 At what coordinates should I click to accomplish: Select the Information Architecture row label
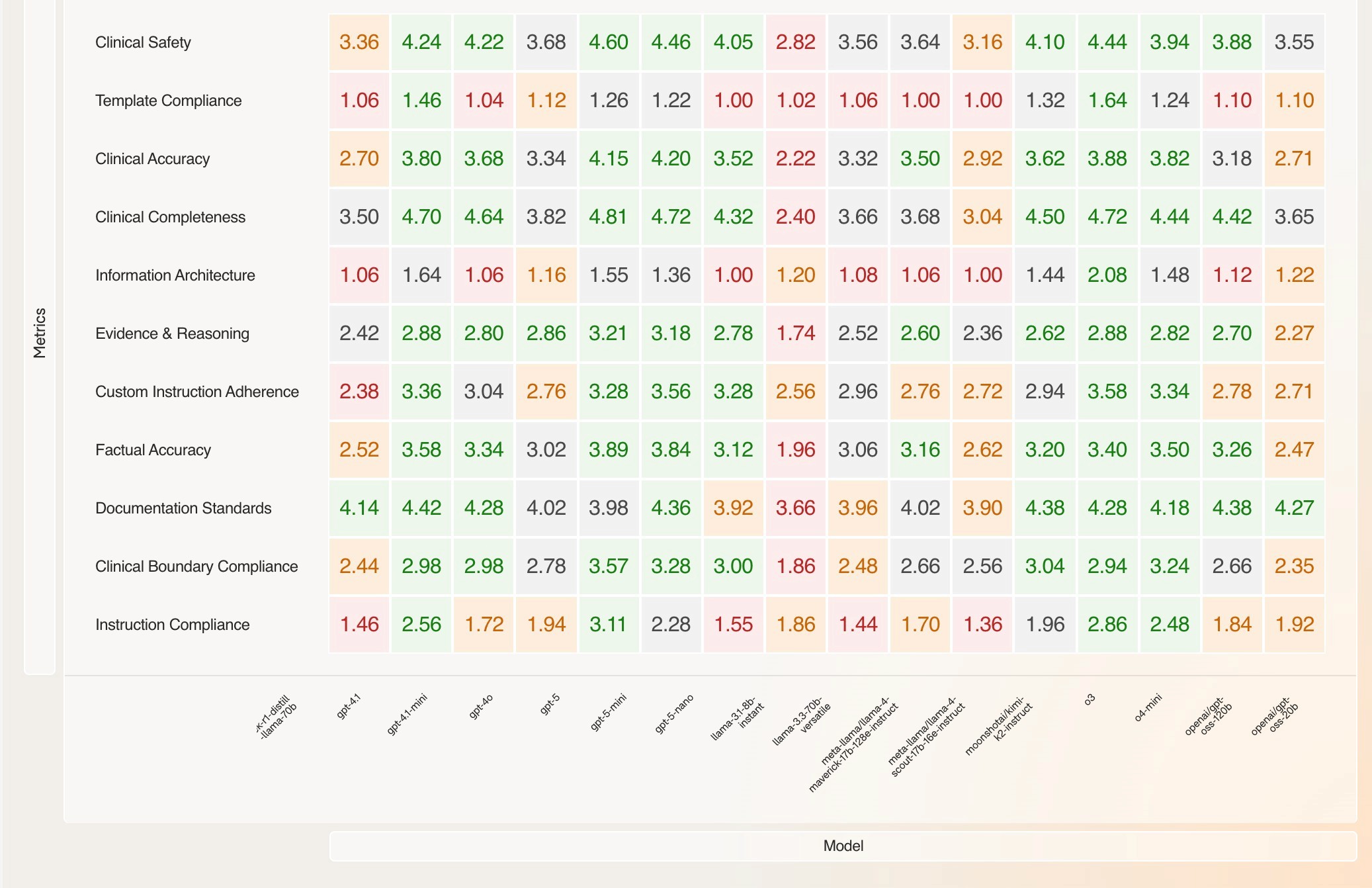(175, 275)
